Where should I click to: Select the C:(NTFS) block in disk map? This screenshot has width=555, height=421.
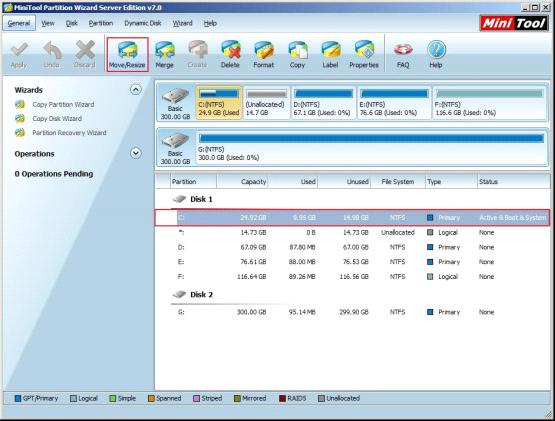tap(219, 103)
